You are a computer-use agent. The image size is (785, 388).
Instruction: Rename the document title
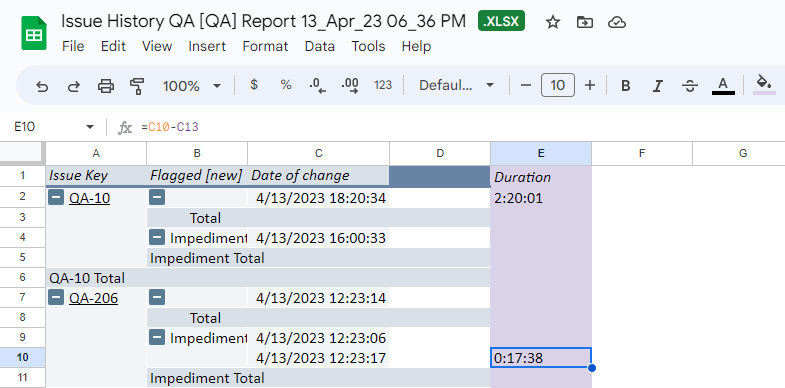click(x=264, y=21)
